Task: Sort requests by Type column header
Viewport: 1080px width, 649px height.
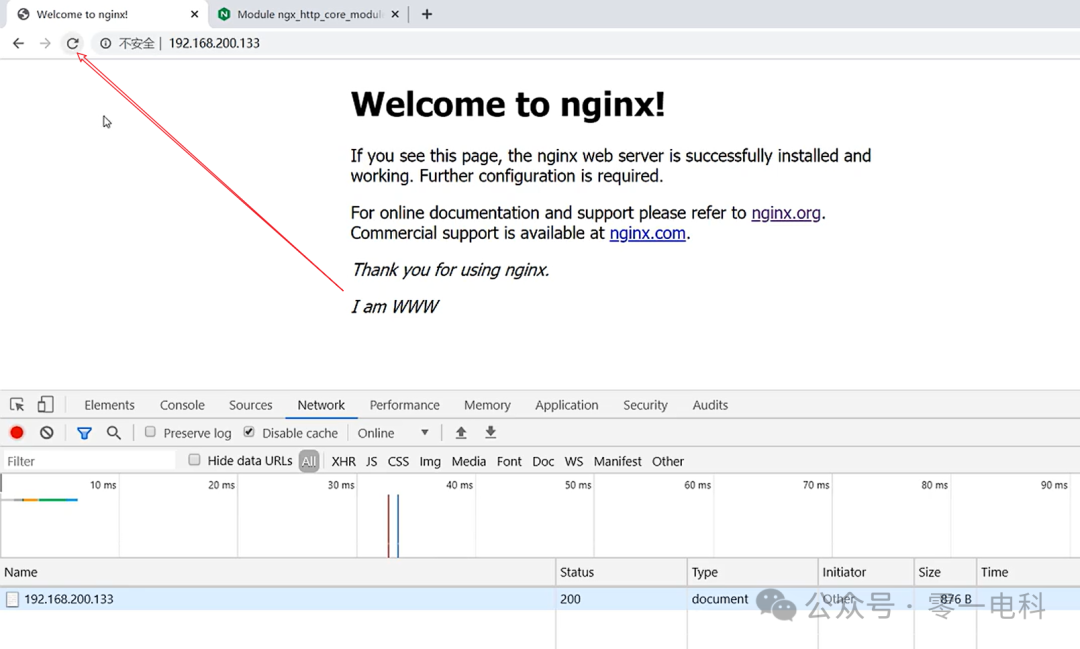Action: (752, 572)
